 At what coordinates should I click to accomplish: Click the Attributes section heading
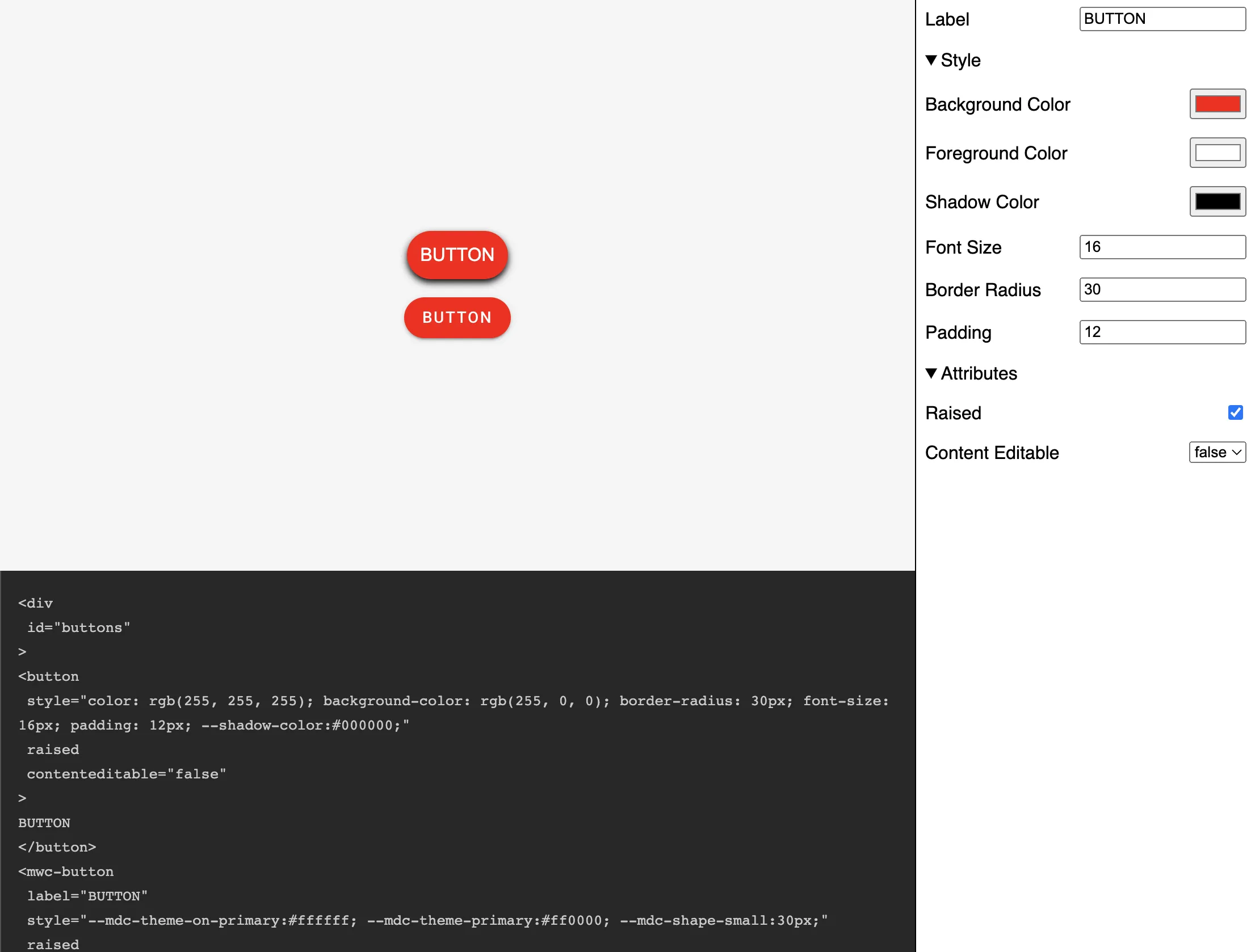(x=979, y=373)
